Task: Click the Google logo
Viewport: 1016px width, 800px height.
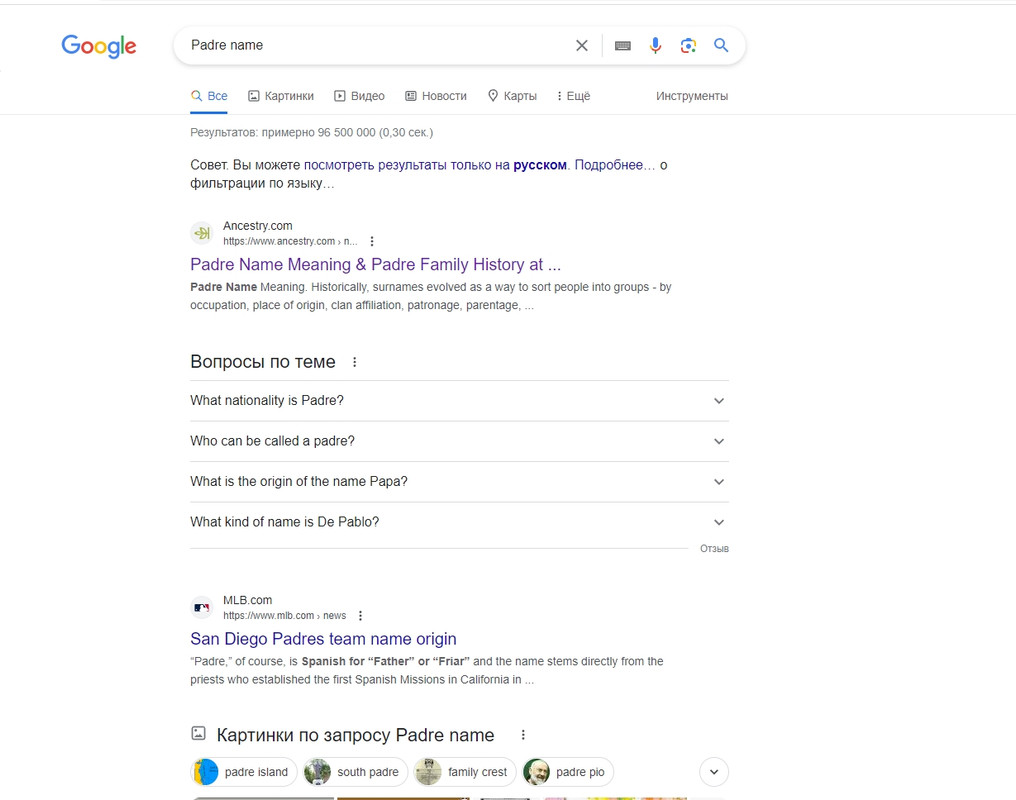Action: pyautogui.click(x=99, y=46)
